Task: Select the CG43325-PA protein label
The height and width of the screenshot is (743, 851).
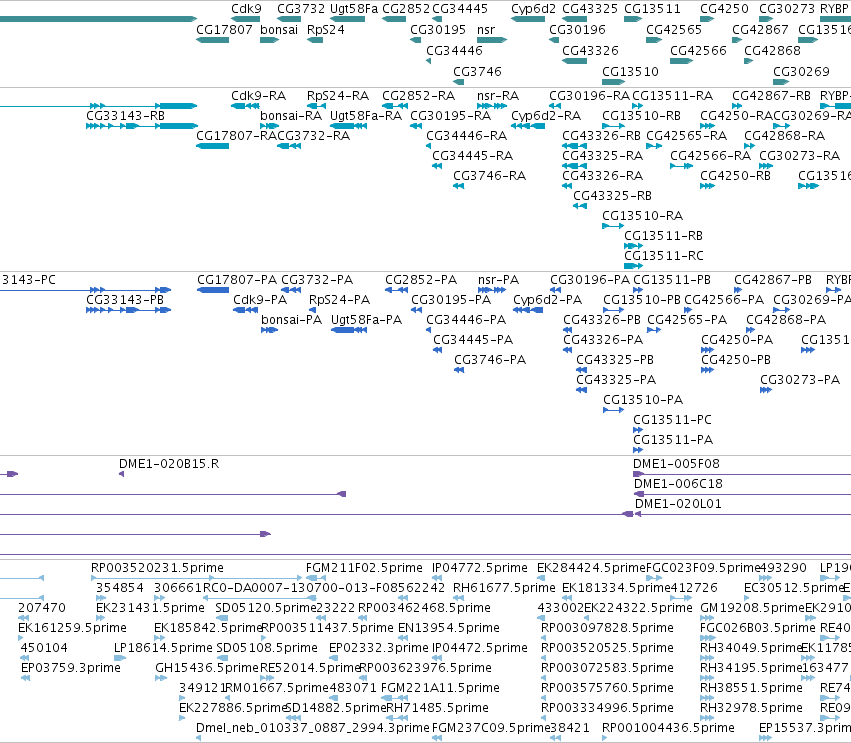Action: pyautogui.click(x=616, y=380)
